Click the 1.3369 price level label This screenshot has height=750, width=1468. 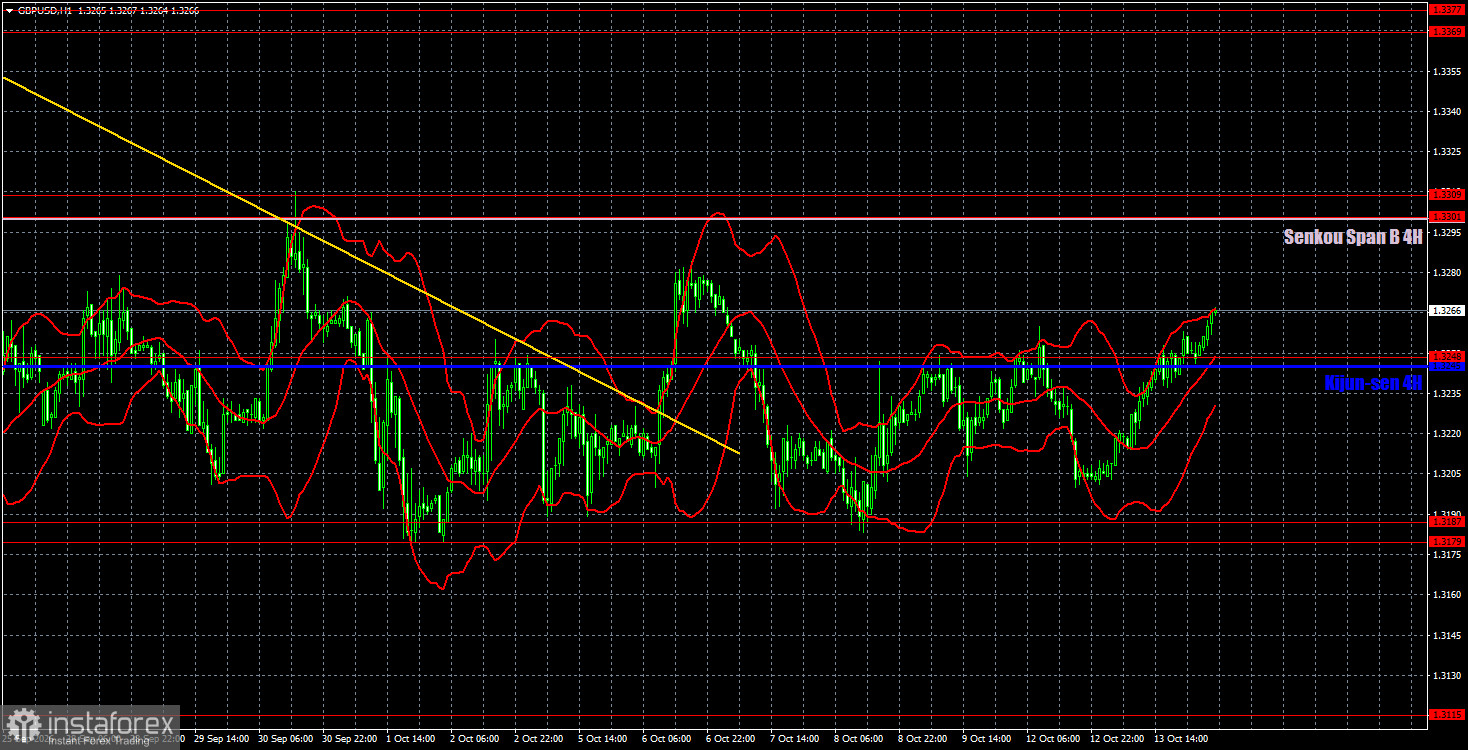[x=1448, y=32]
